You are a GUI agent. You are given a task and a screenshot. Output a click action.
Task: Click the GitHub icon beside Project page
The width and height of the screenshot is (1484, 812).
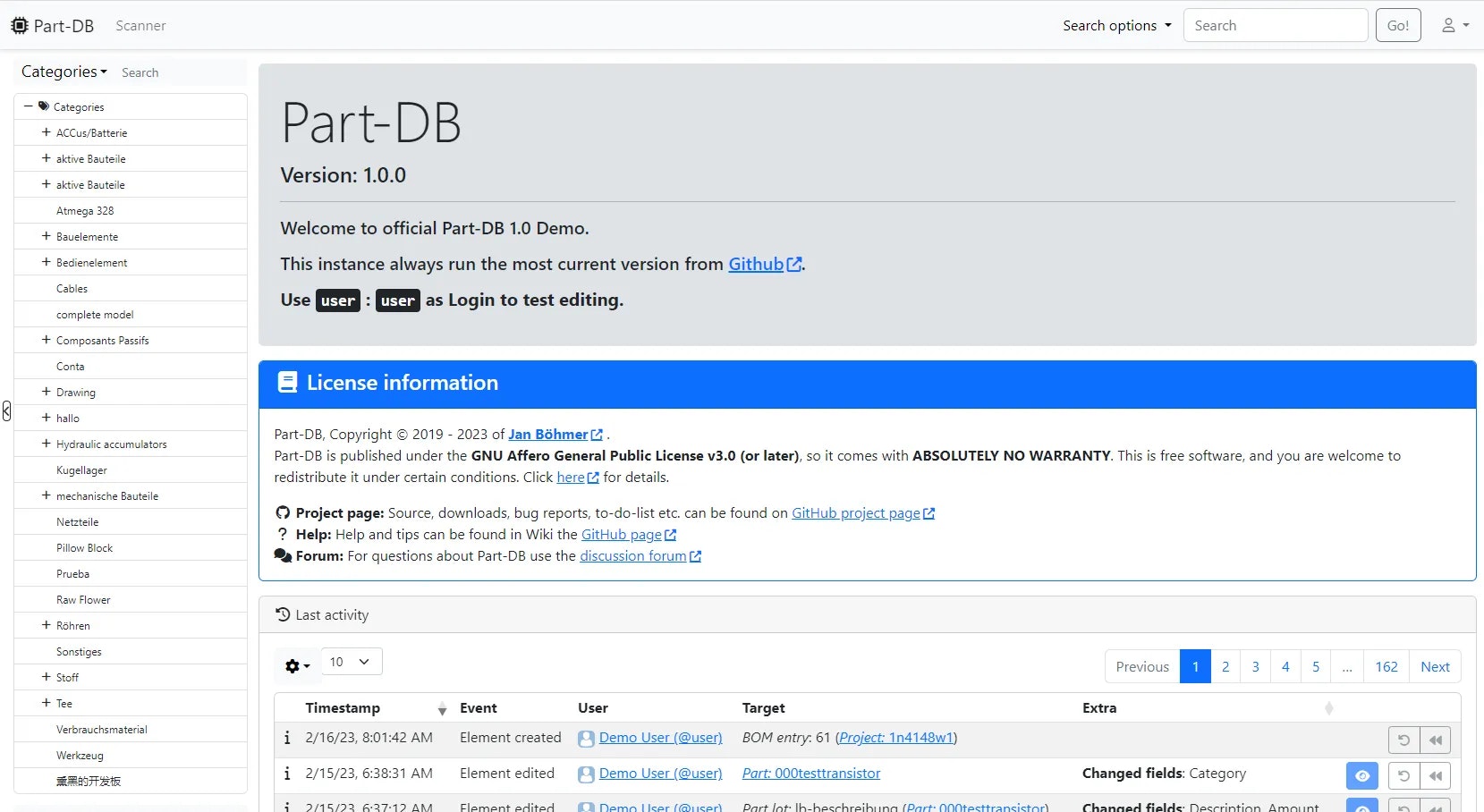point(283,512)
